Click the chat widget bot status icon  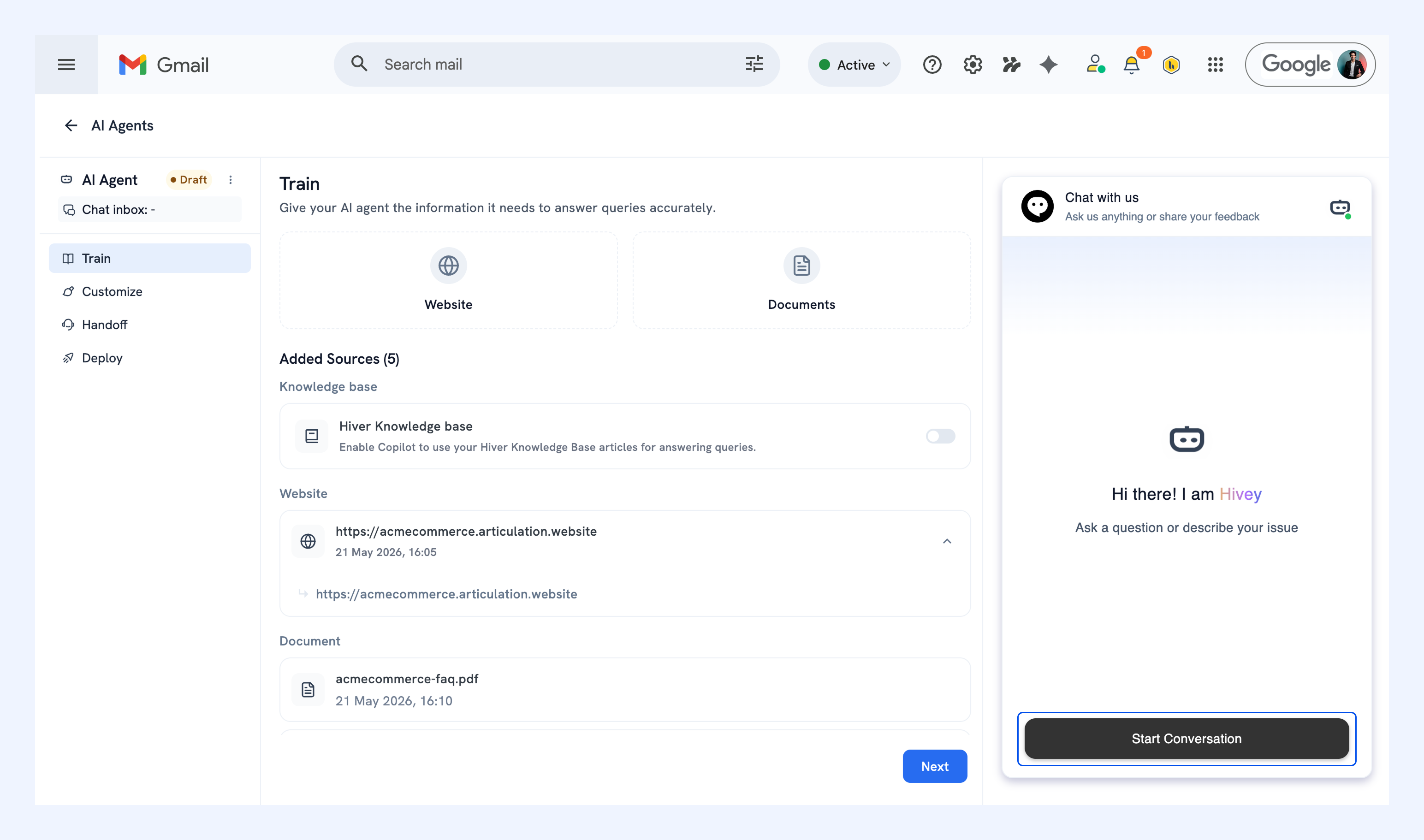1340,208
